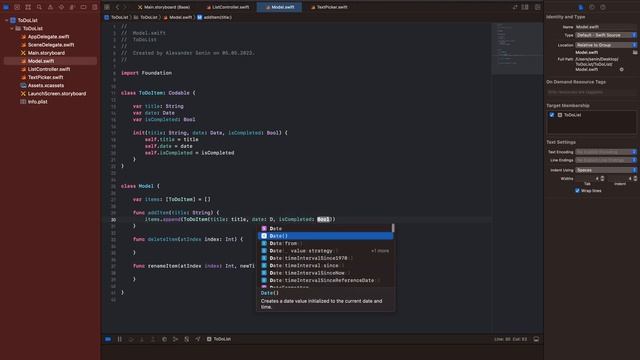Open the Issue navigator warning icon
Image resolution: width=640 pixels, height=360 pixels.
click(50, 7)
